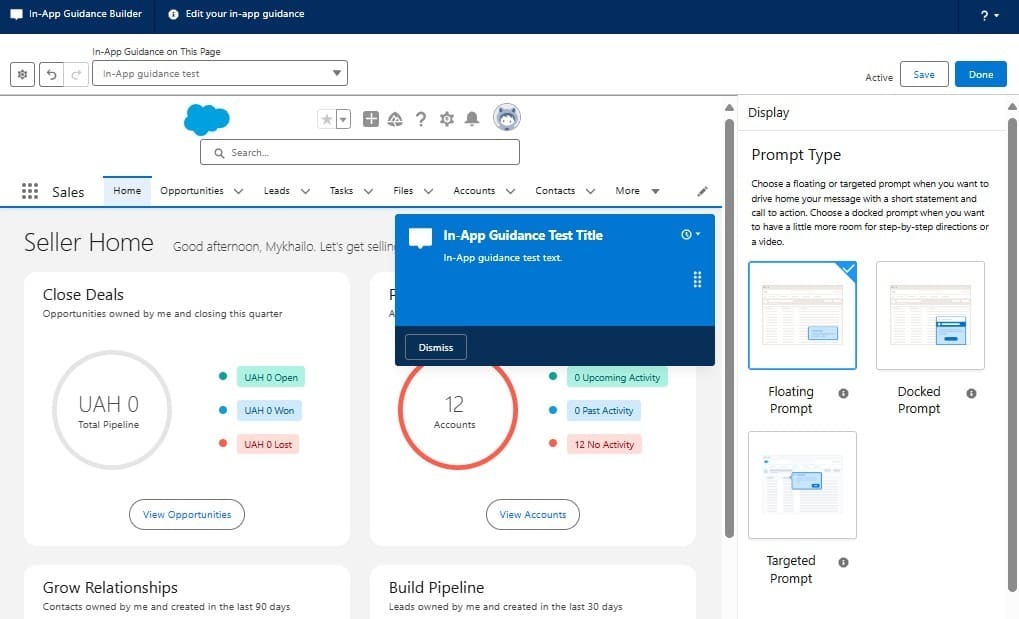Viewport: 1019px width, 619px height.
Task: Expand the Tasks tab chevron
Action: pyautogui.click(x=368, y=191)
